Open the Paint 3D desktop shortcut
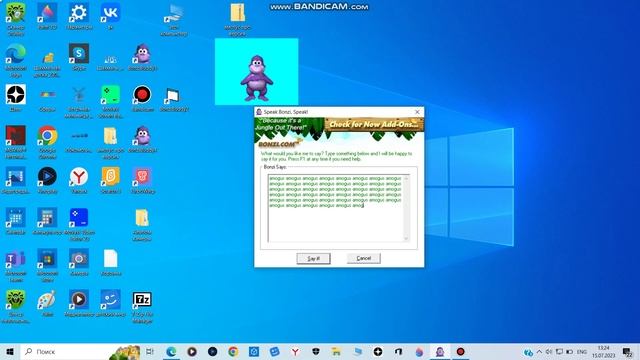640x360 pixels. click(47, 16)
